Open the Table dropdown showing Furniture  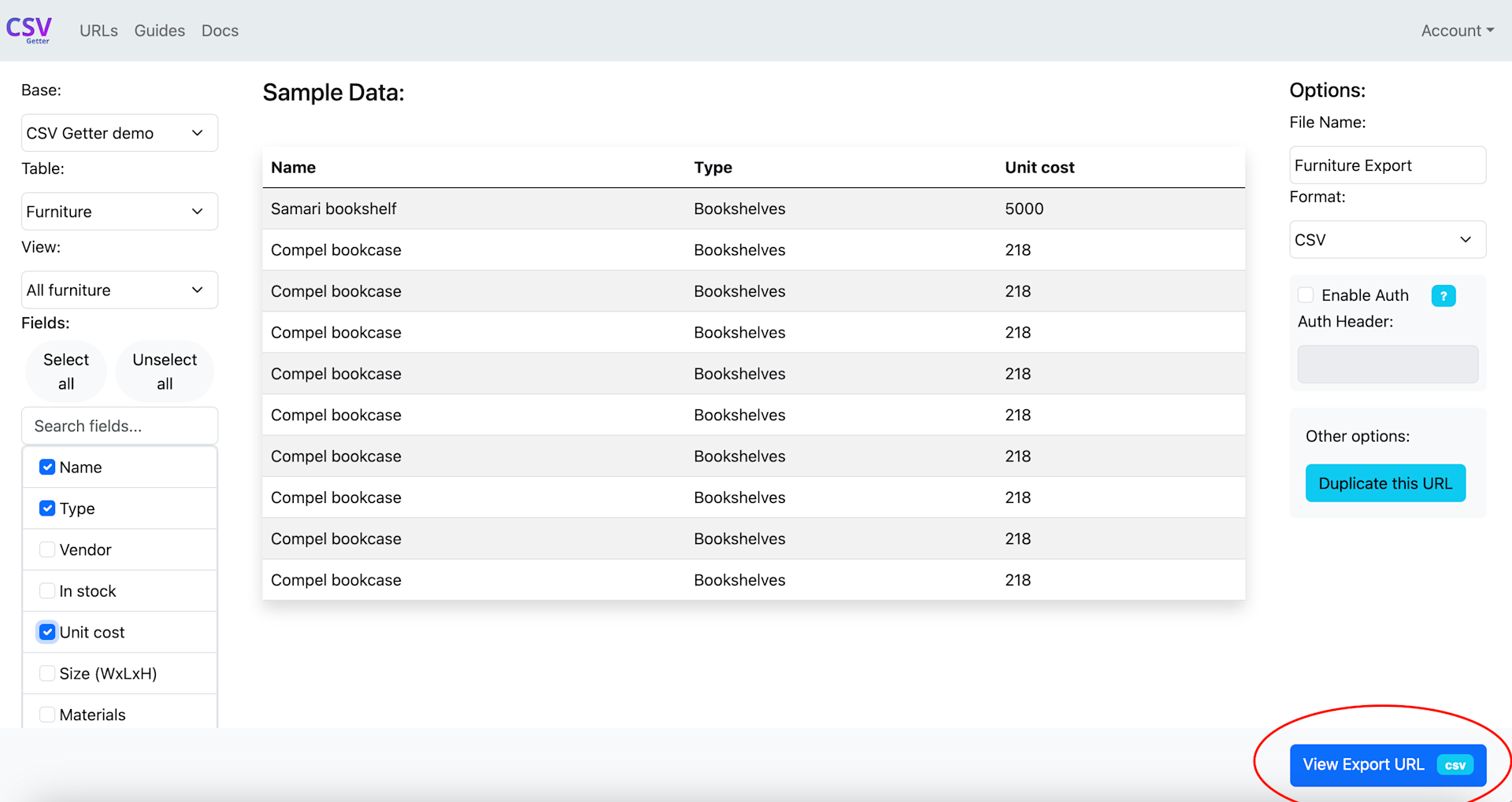coord(119,211)
